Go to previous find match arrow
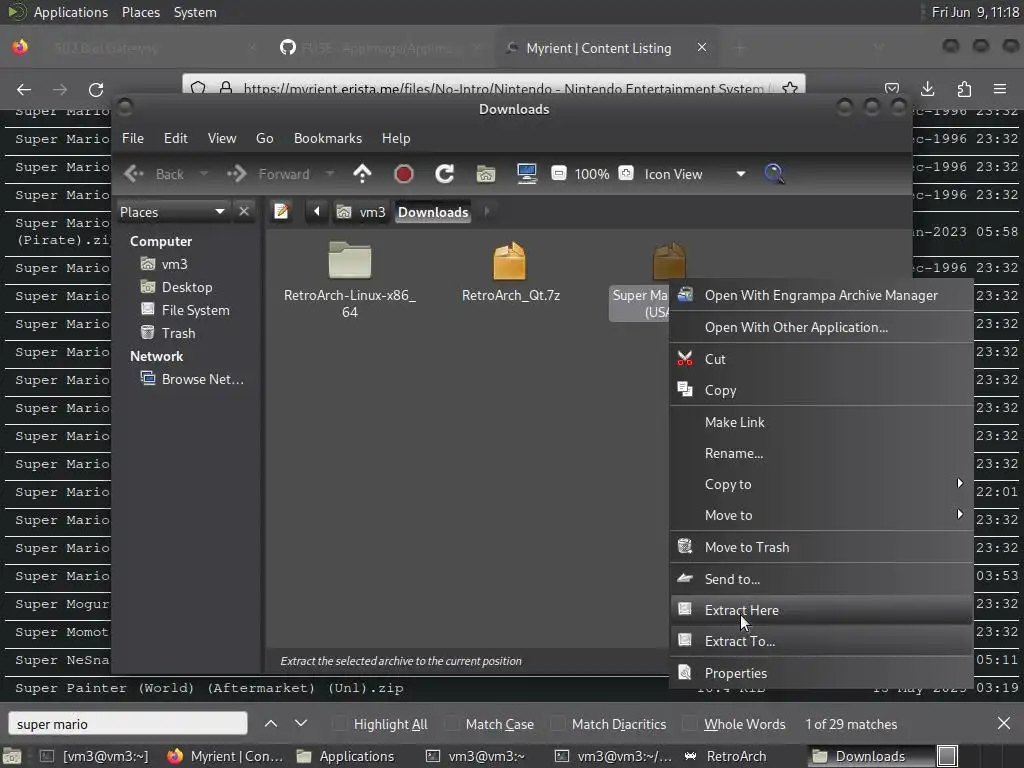This screenshot has width=1024, height=768. click(x=271, y=724)
